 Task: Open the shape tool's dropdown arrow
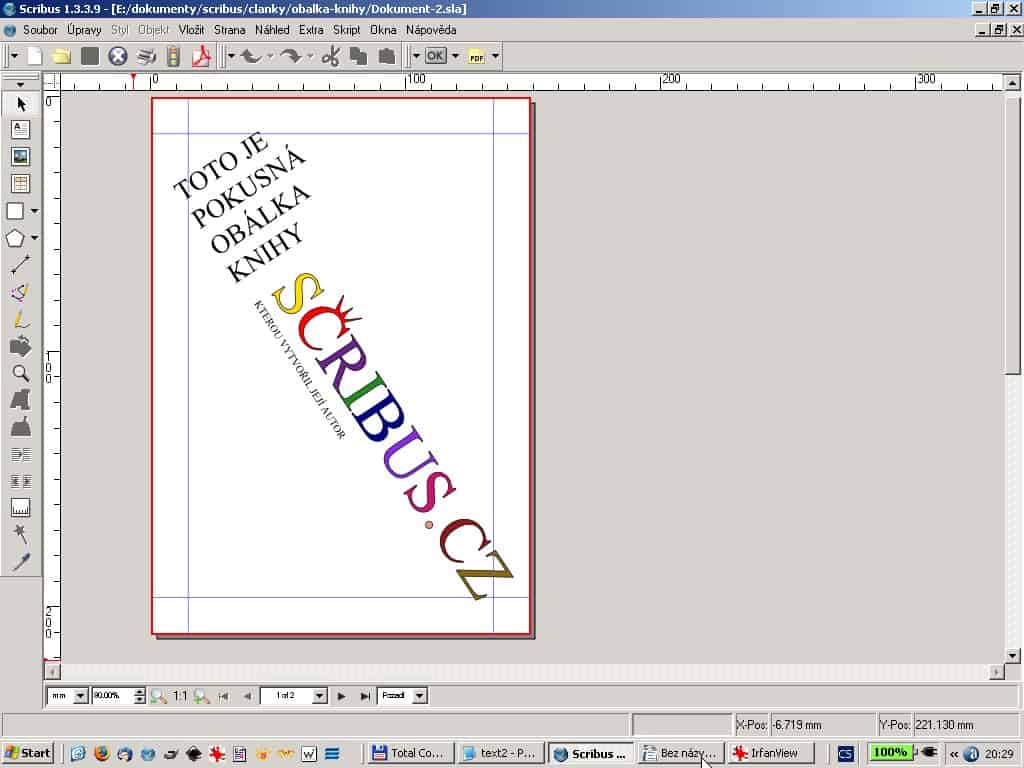pyautogui.click(x=35, y=211)
